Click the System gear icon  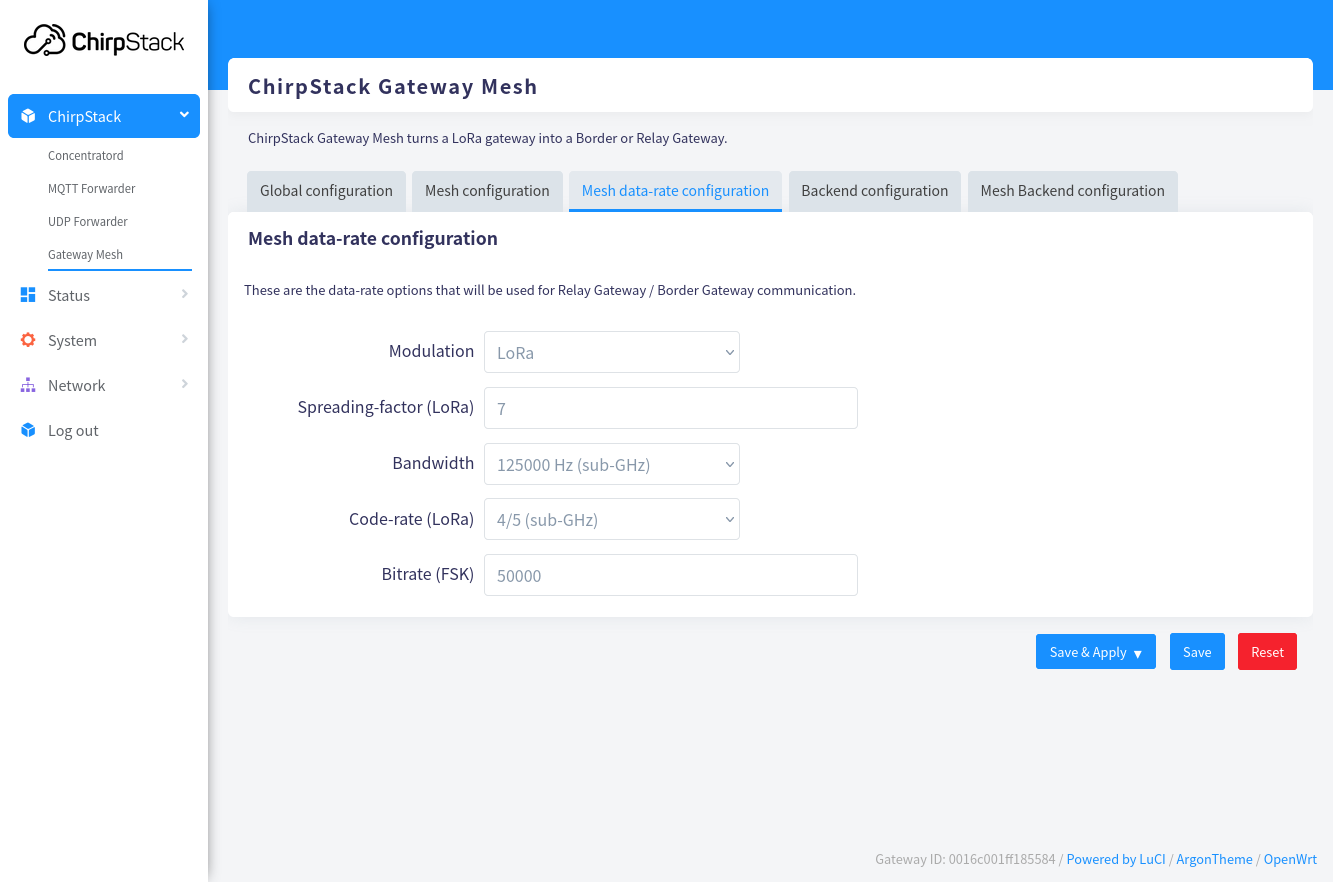[x=28, y=340]
